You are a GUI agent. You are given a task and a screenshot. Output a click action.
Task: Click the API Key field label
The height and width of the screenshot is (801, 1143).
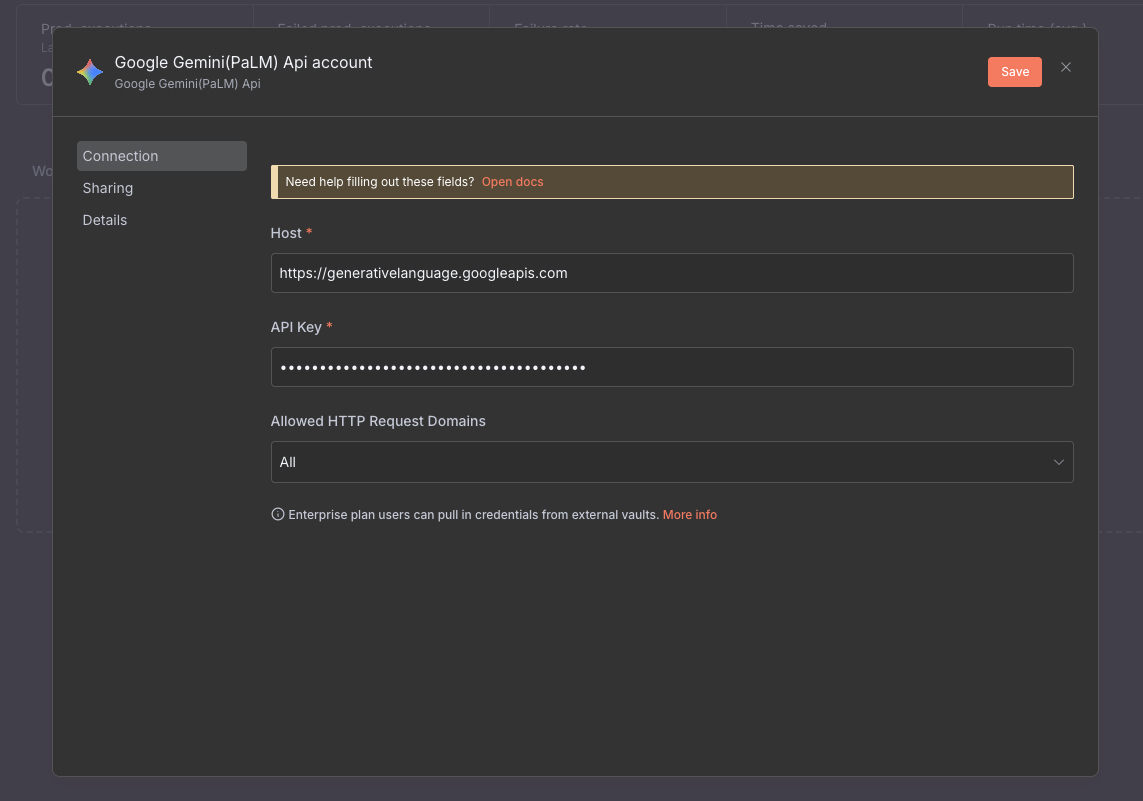click(x=296, y=327)
